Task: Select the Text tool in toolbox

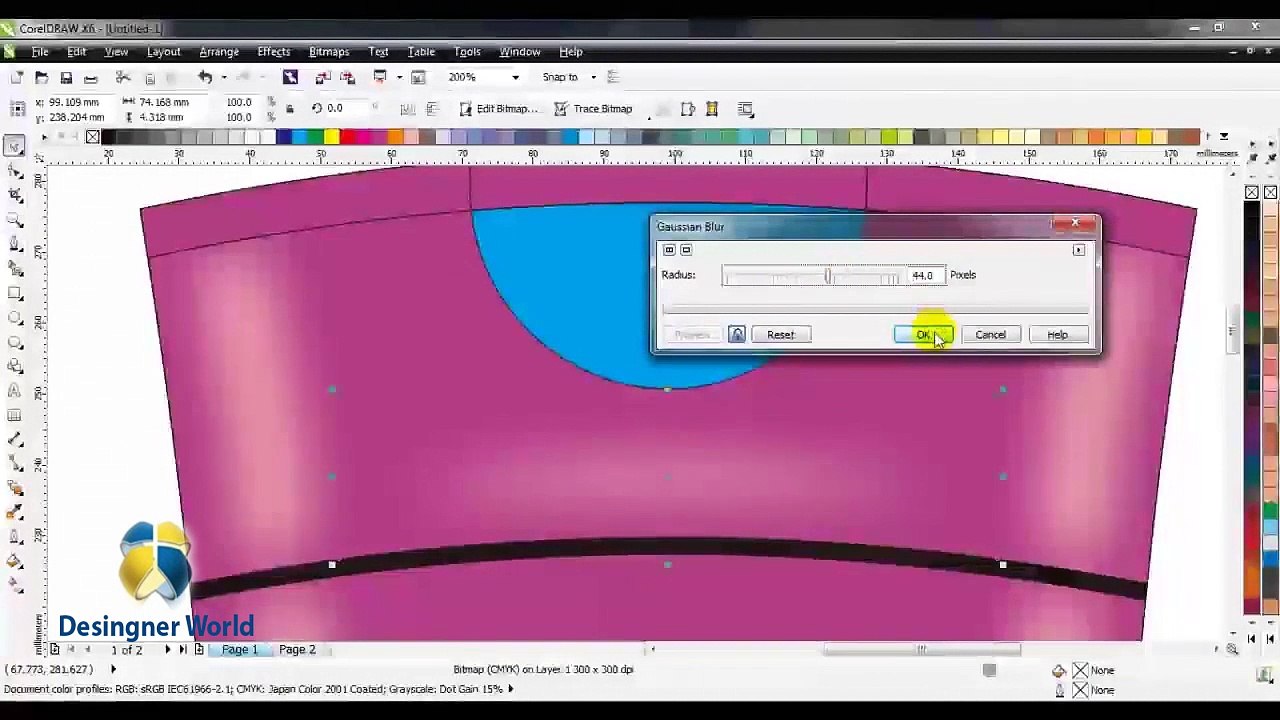Action: pyautogui.click(x=15, y=391)
